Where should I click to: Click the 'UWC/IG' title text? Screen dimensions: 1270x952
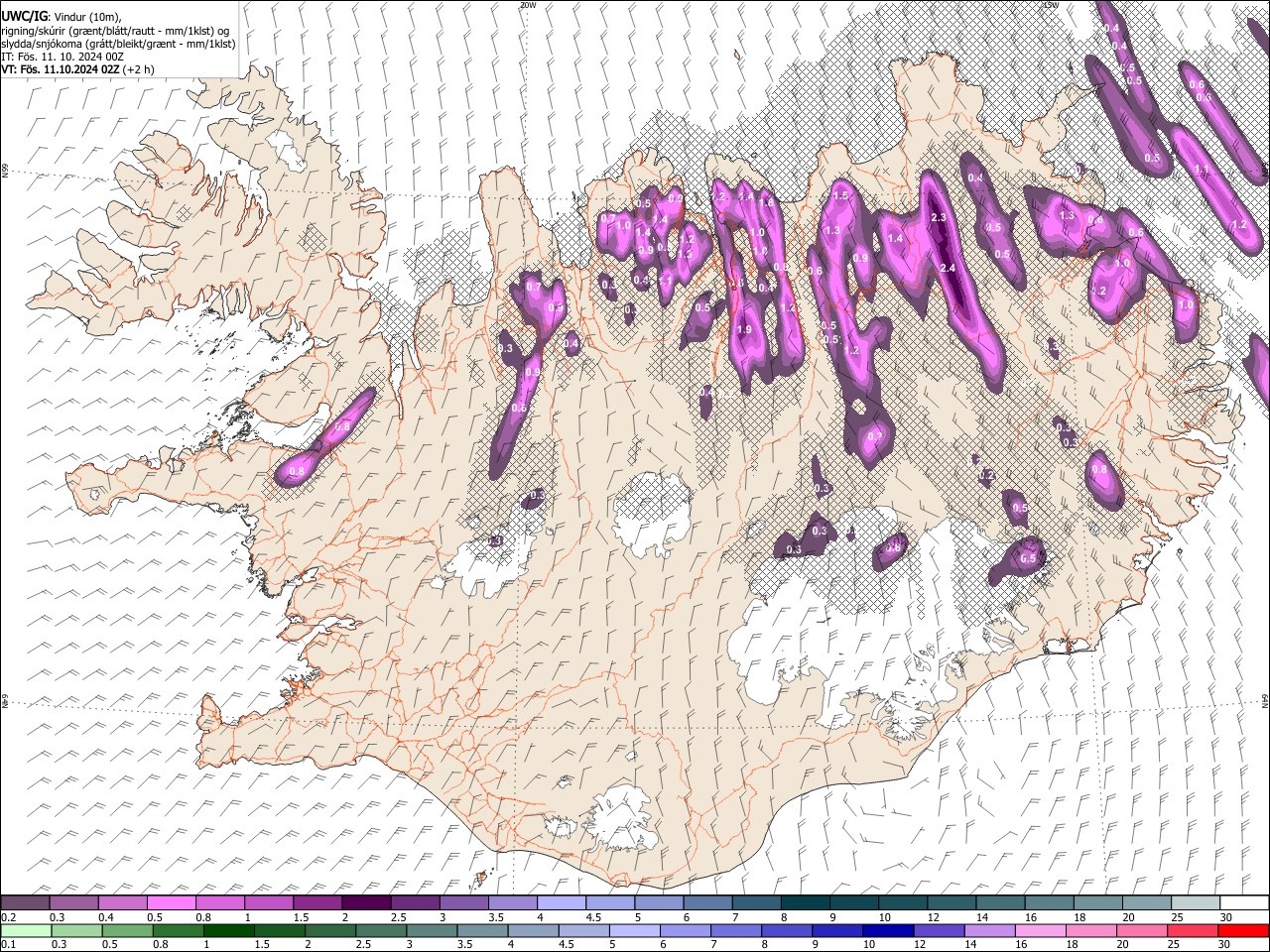tap(24, 15)
